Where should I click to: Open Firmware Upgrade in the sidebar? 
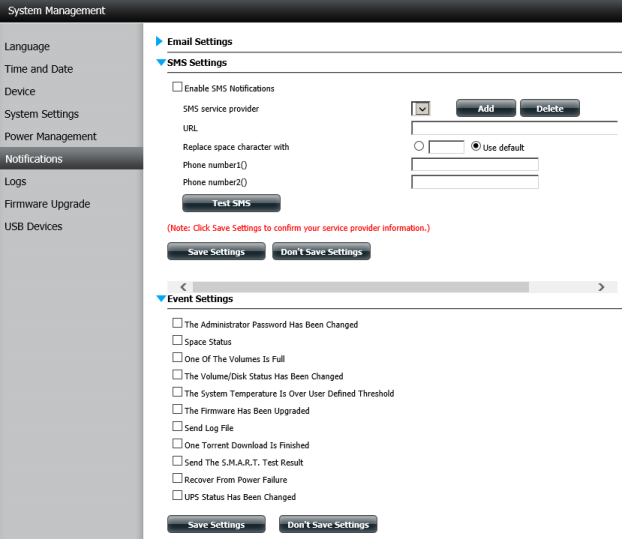[x=47, y=204]
